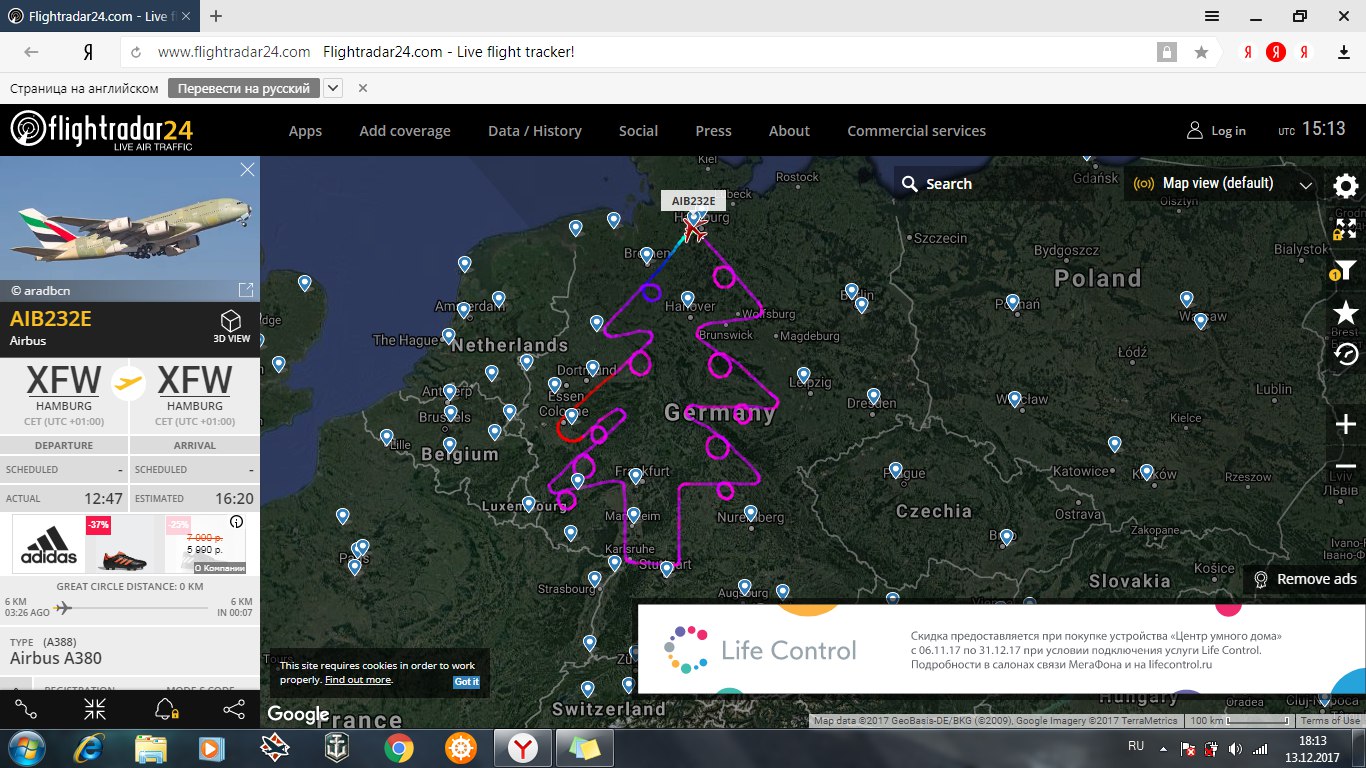This screenshot has height=768, width=1366.
Task: Open locked flight alerts bell
Action: [x=166, y=710]
